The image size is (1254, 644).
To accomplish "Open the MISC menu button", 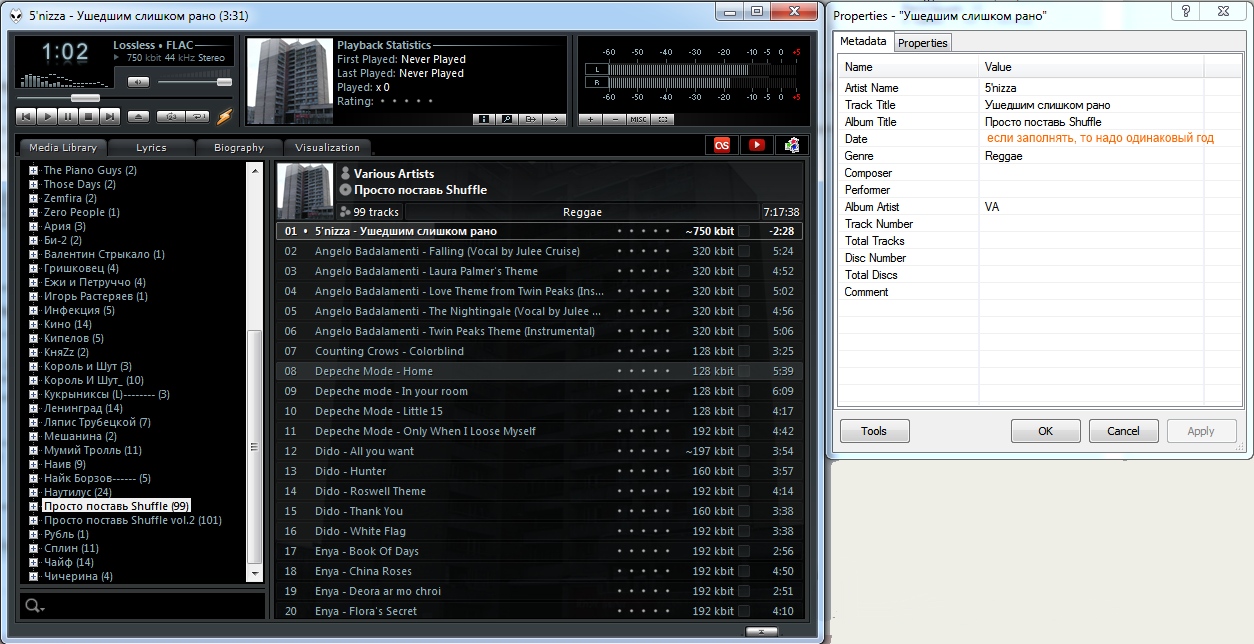I will click(638, 119).
